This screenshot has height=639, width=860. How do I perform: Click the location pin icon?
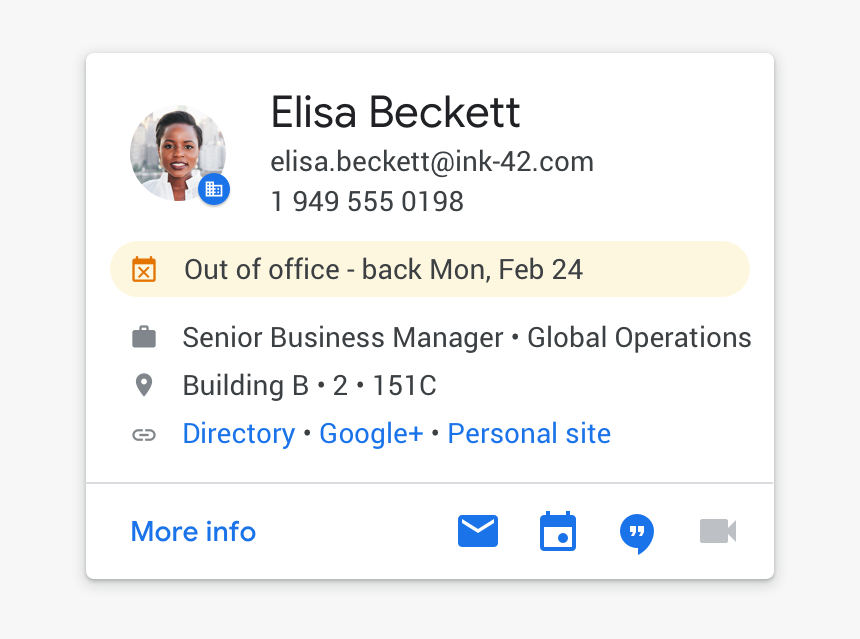[x=144, y=385]
